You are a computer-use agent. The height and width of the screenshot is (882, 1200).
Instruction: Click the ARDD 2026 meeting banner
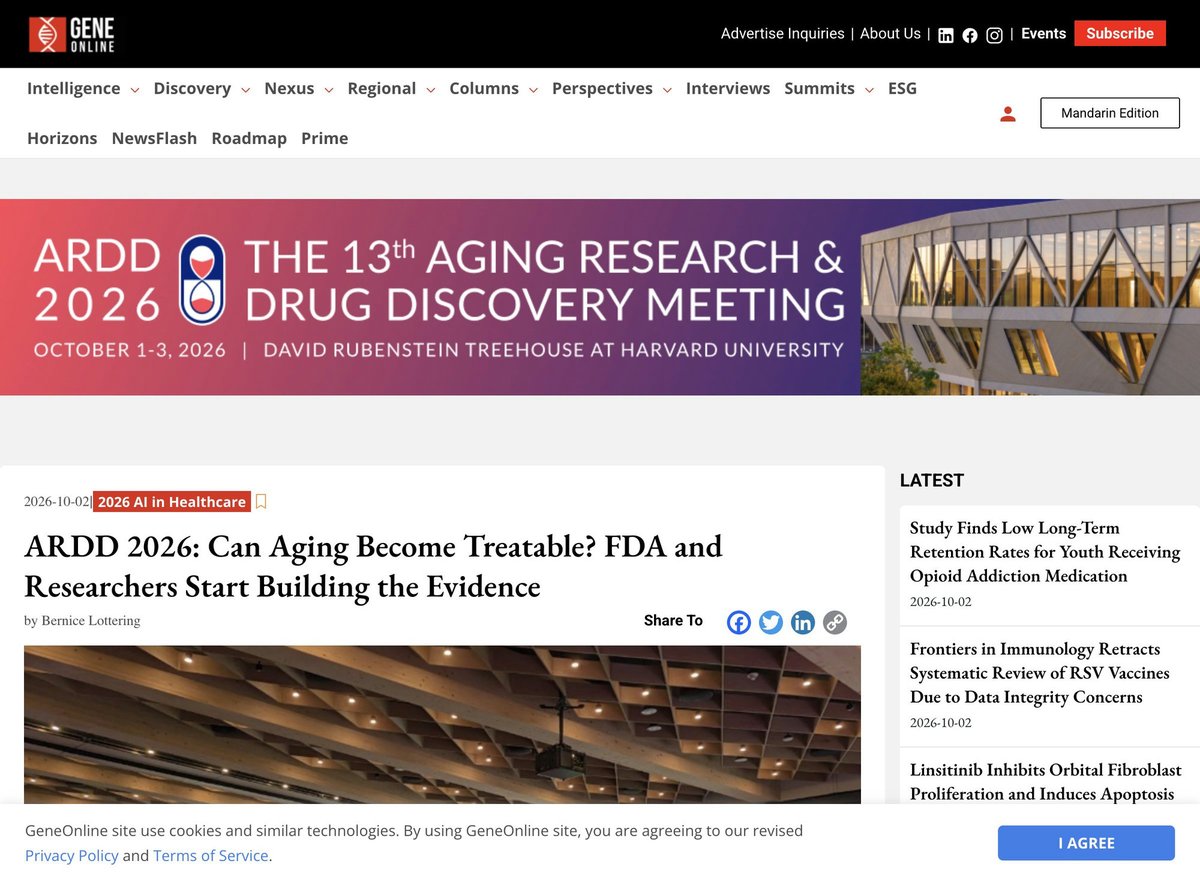600,297
